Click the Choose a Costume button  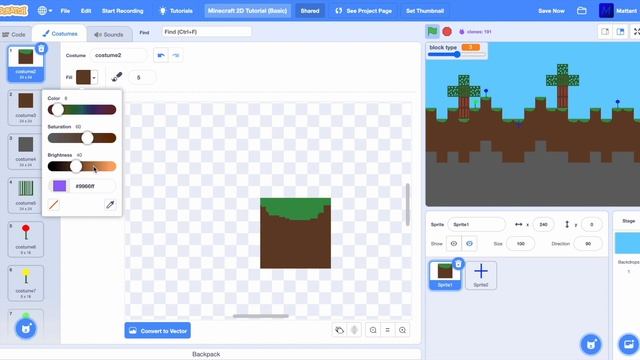[26, 329]
